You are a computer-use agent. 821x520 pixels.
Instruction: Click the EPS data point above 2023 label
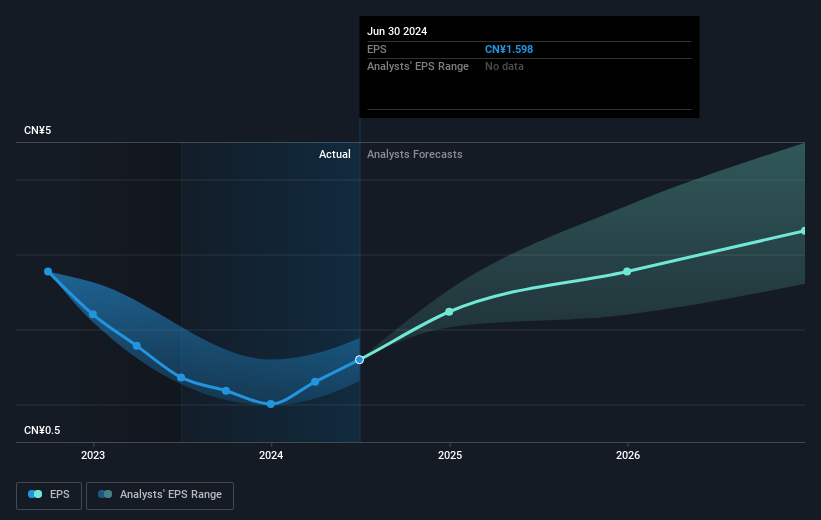tap(93, 314)
